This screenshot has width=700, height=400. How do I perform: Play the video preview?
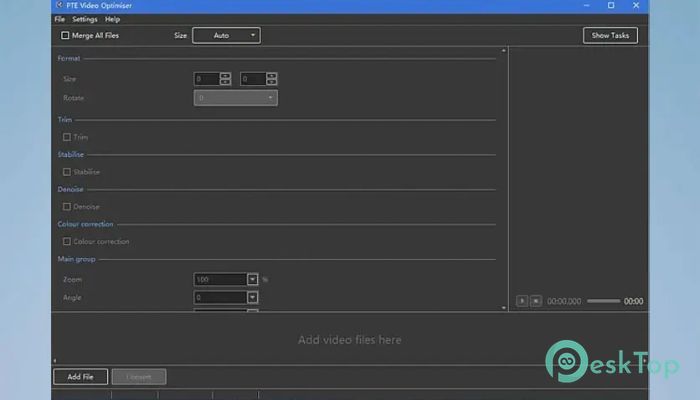tap(521, 301)
